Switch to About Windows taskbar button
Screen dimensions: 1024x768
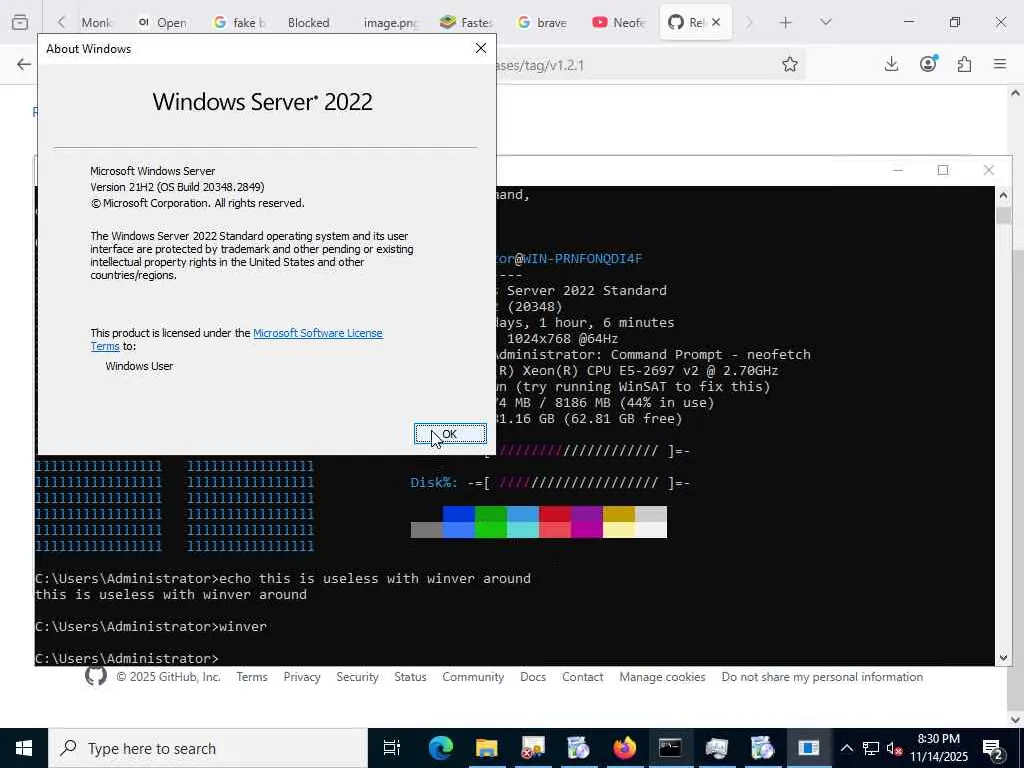pyautogui.click(x=808, y=748)
